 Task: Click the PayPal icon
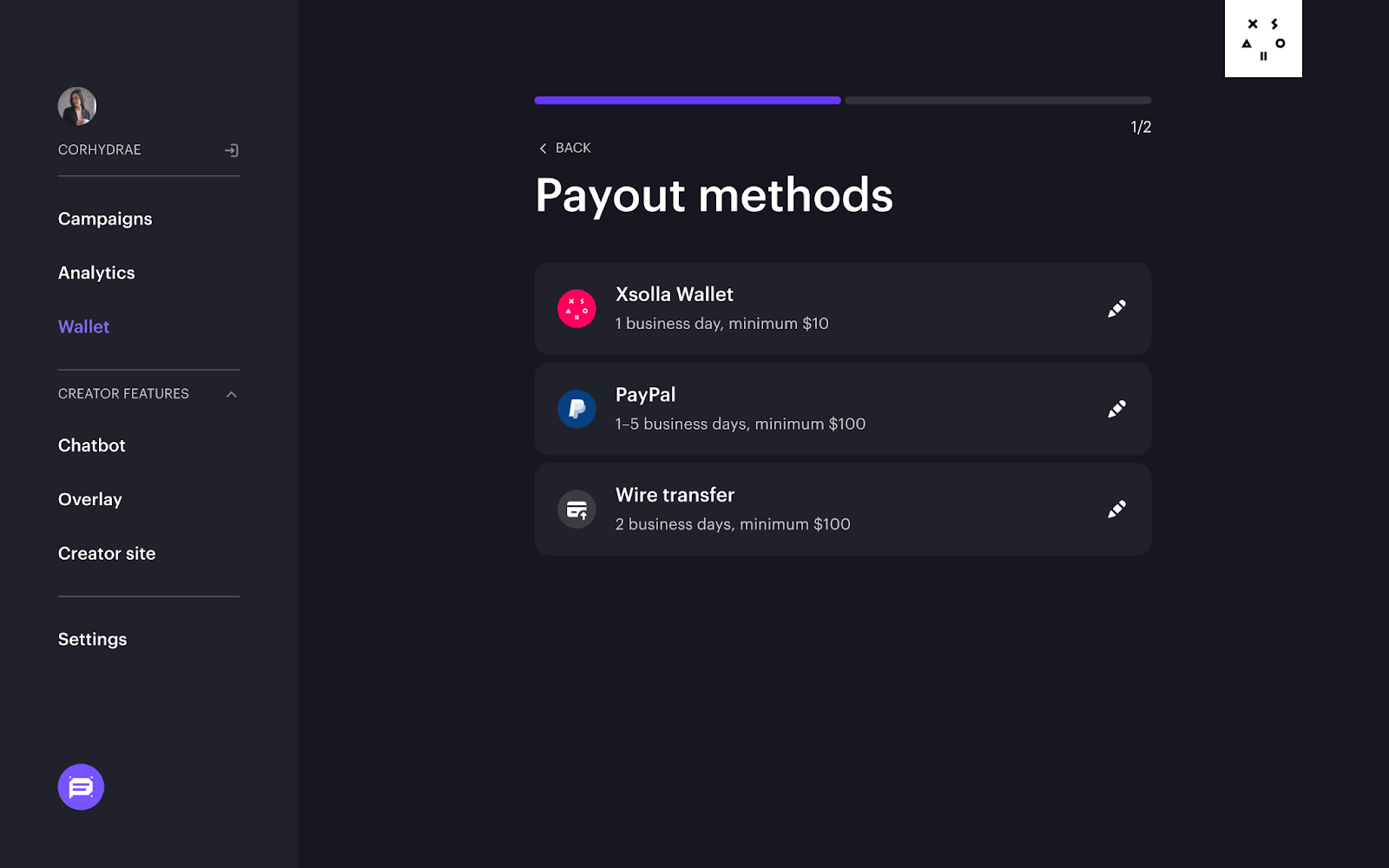coord(576,408)
